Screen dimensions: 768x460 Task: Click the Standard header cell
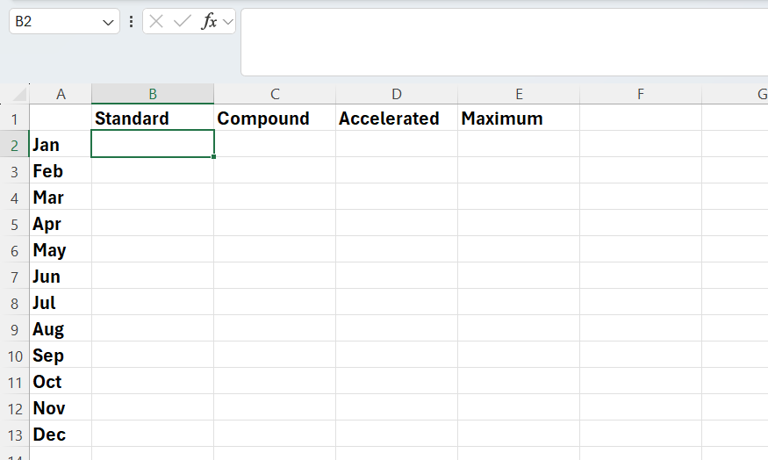pyautogui.click(x=152, y=118)
